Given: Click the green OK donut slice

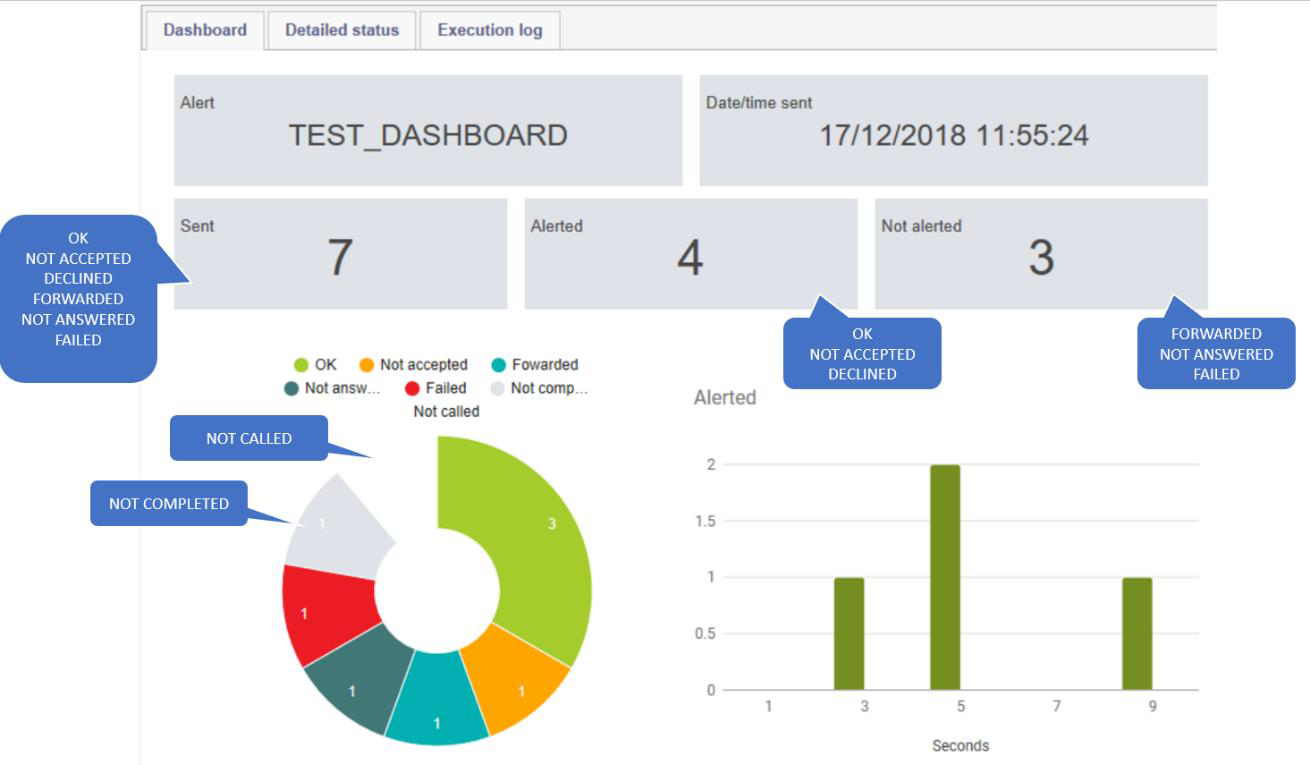Looking at the screenshot, I should point(540,540).
